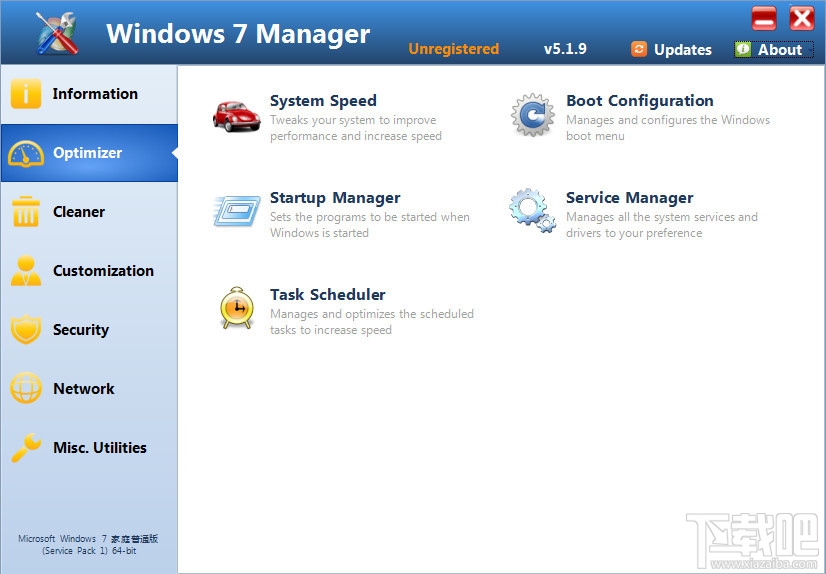The height and width of the screenshot is (574, 826).
Task: Click the Windows 7 Manager app logo
Action: 57,33
